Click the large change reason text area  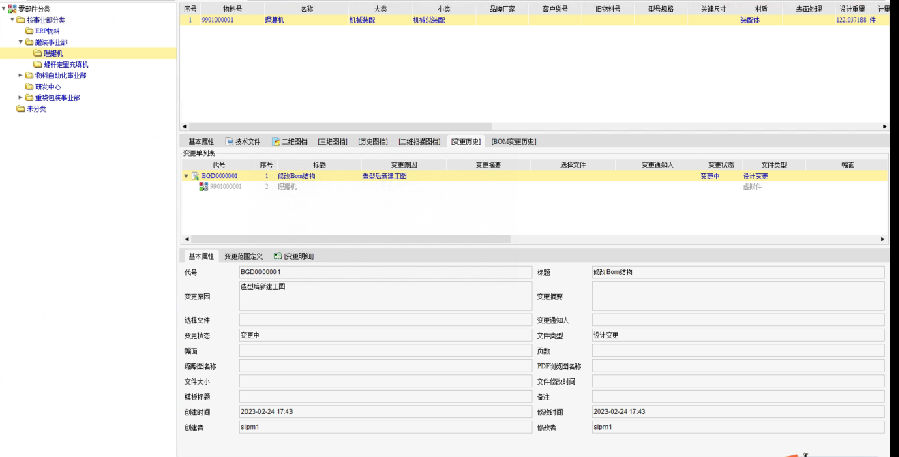point(385,296)
